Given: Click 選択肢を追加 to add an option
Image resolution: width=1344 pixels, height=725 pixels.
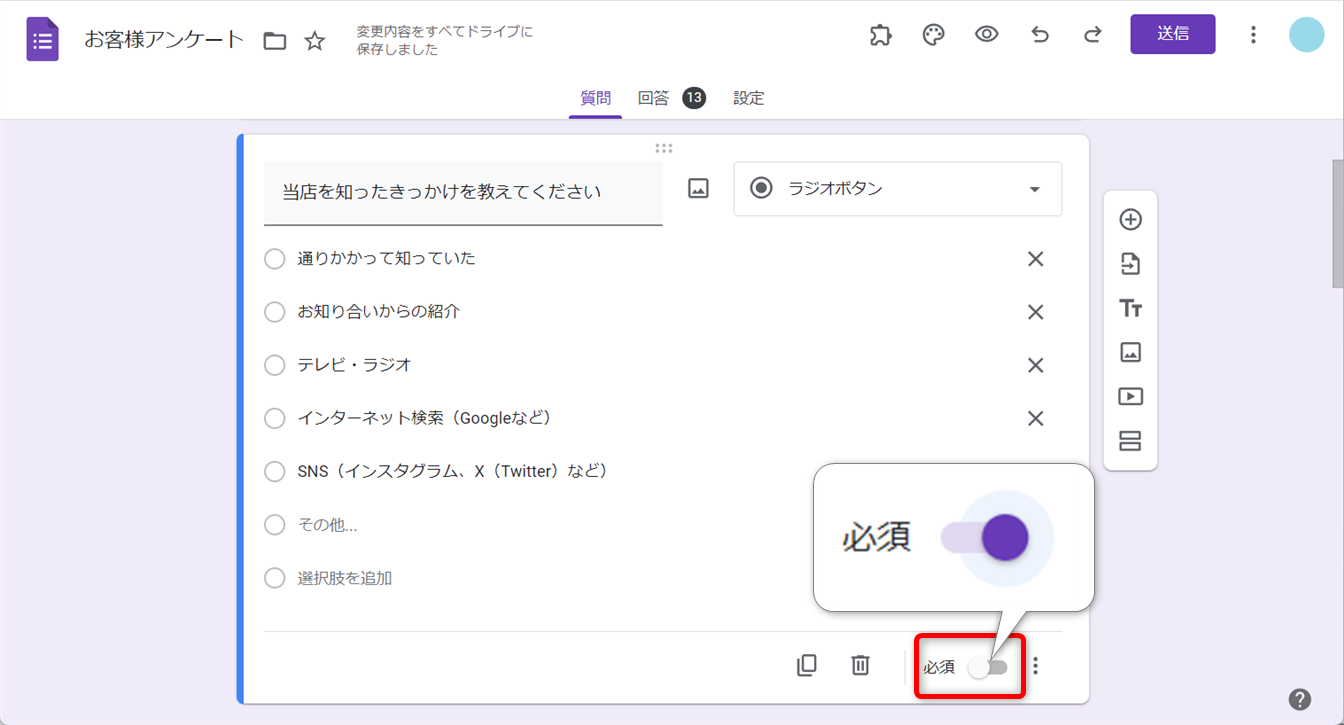Looking at the screenshot, I should [344, 578].
